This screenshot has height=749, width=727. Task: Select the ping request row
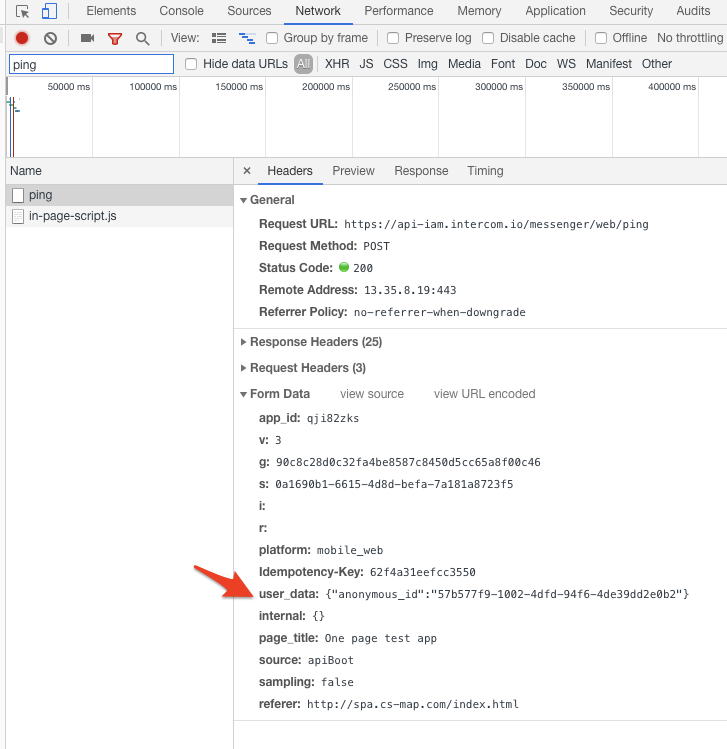click(x=119, y=195)
